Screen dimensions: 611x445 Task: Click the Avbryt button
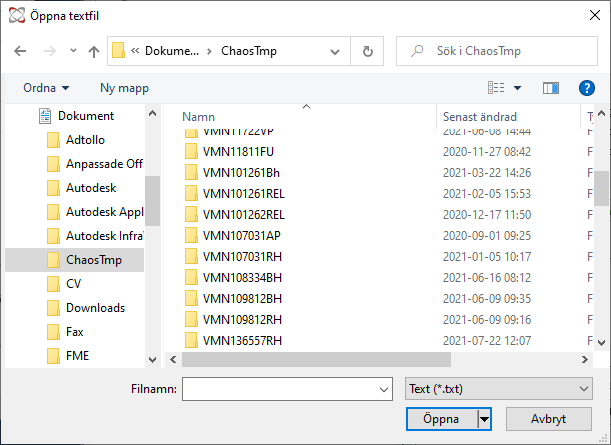[549, 419]
